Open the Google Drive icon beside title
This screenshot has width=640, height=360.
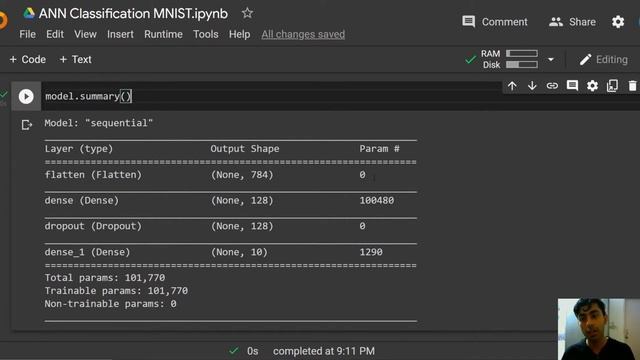pos(29,13)
